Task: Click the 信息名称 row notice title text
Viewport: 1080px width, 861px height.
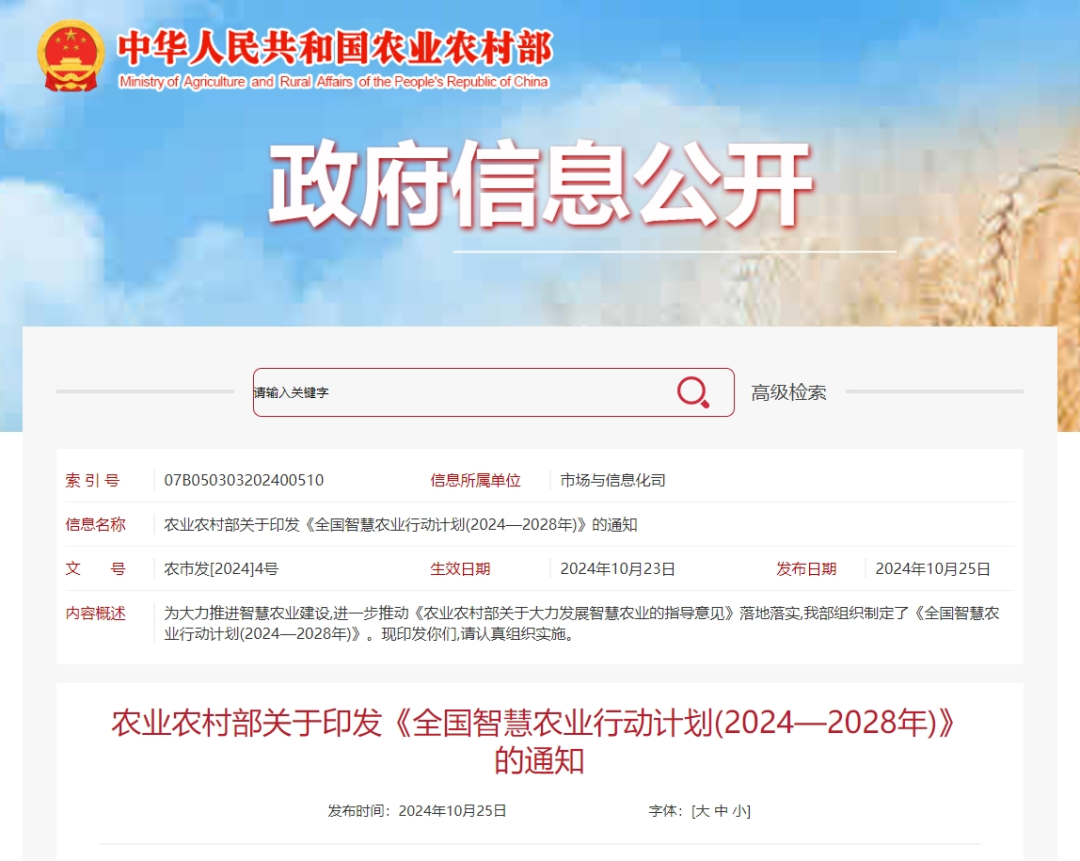Action: (400, 524)
